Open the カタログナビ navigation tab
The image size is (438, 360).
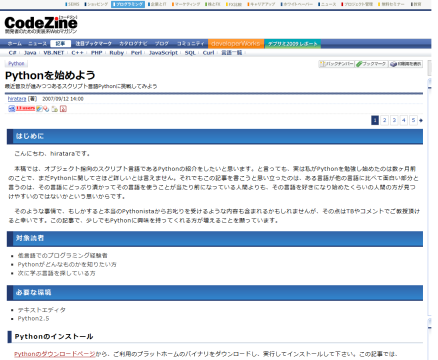pyautogui.click(x=133, y=44)
